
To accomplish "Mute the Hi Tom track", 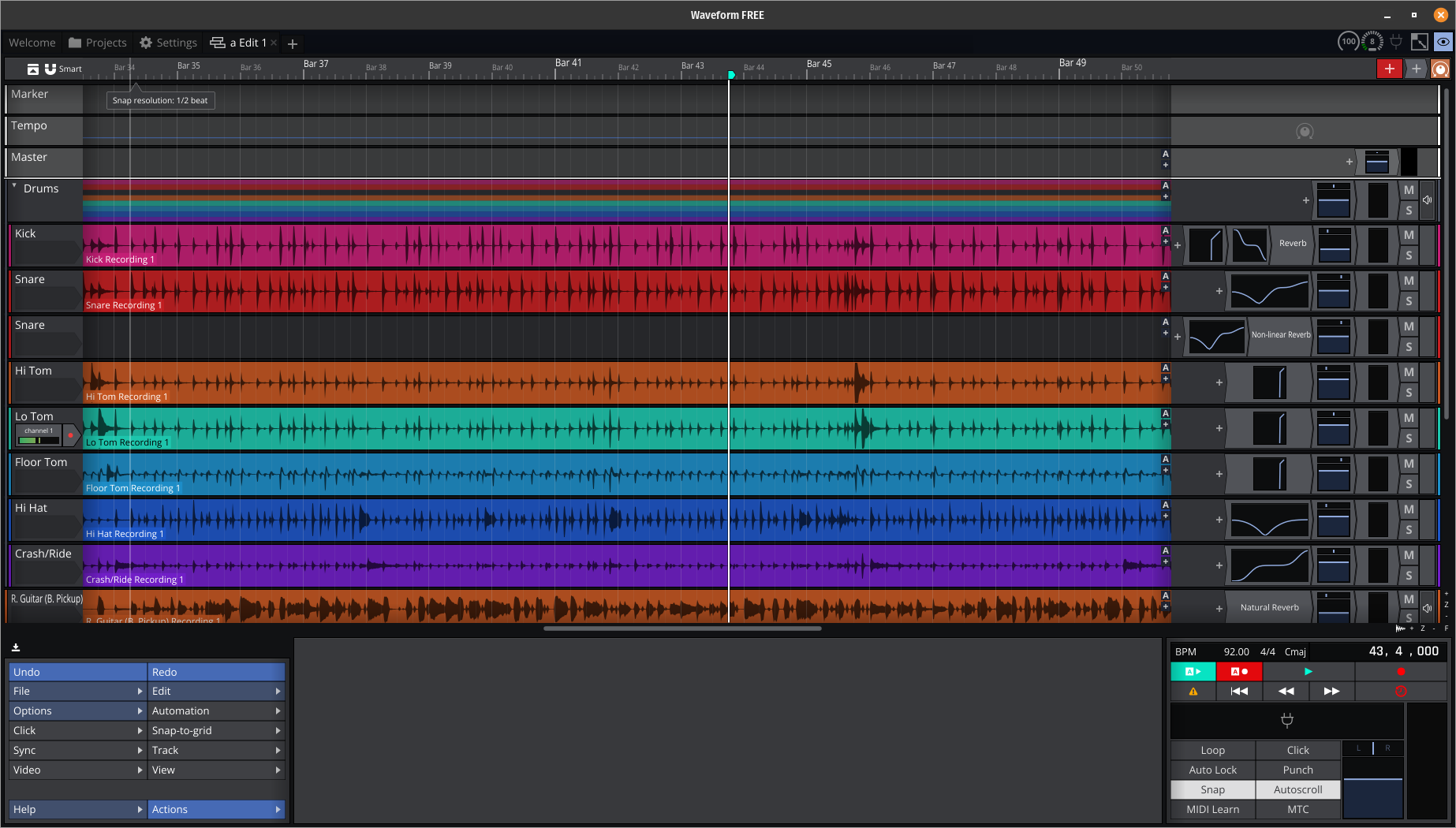I will click(1409, 372).
